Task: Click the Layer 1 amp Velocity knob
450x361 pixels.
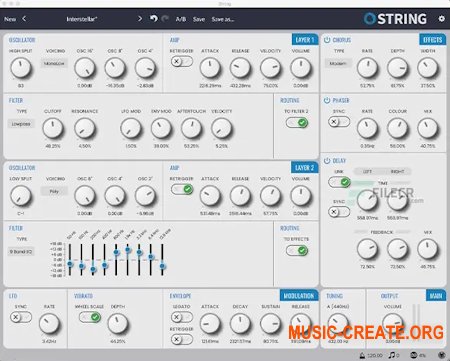Action: click(270, 68)
